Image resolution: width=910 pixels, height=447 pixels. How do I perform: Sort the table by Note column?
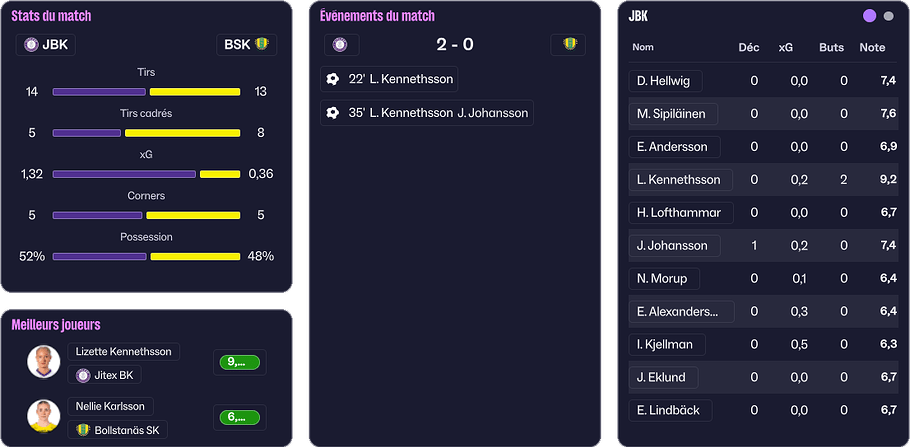872,47
